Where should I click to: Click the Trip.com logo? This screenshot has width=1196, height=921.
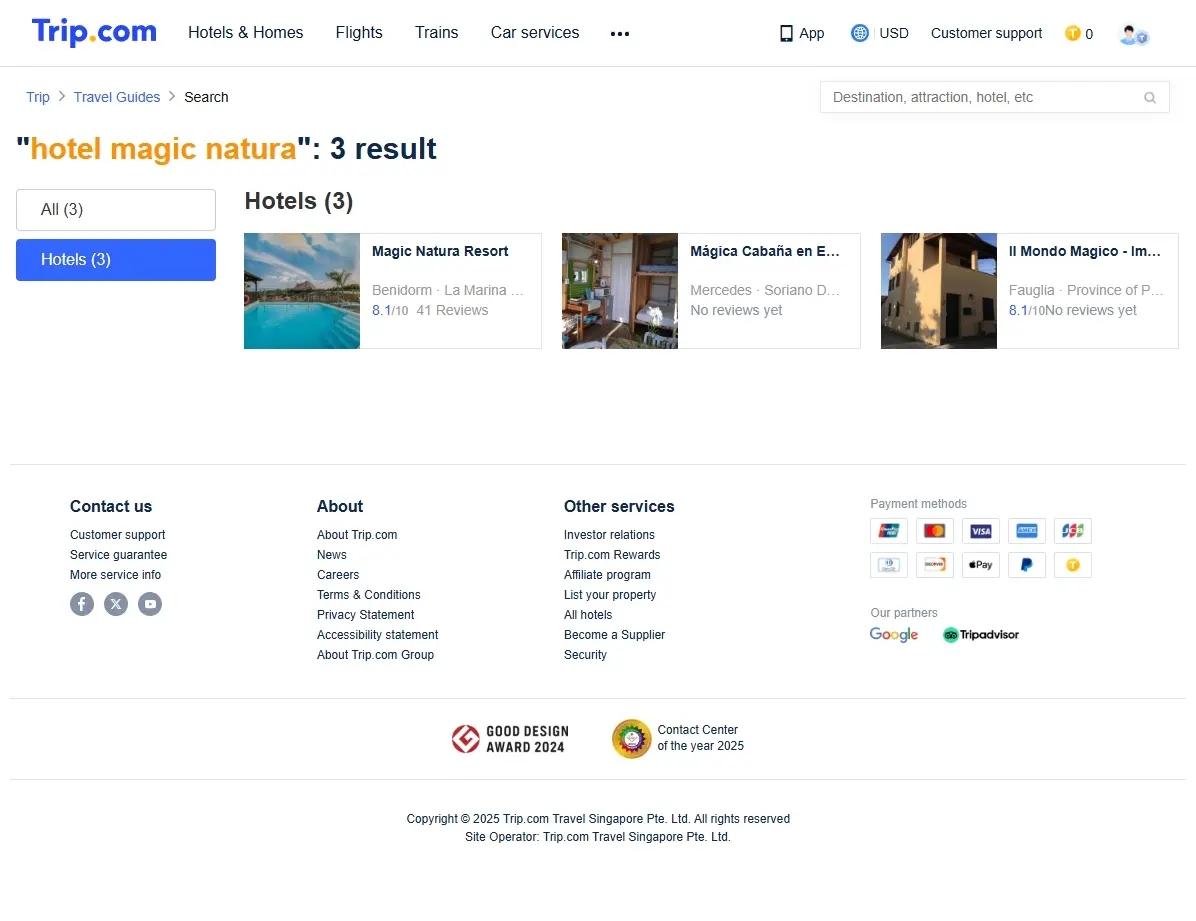[94, 32]
